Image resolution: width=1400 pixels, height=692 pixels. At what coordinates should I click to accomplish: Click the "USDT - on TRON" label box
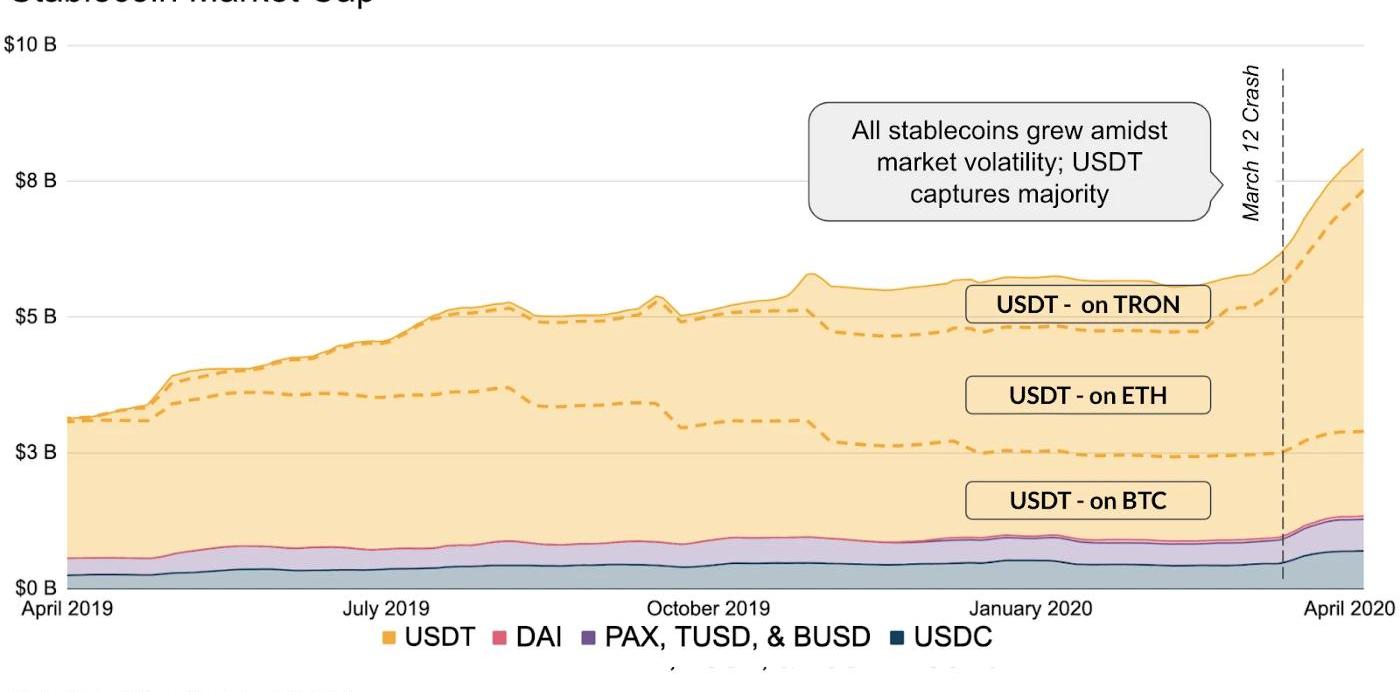click(1087, 304)
